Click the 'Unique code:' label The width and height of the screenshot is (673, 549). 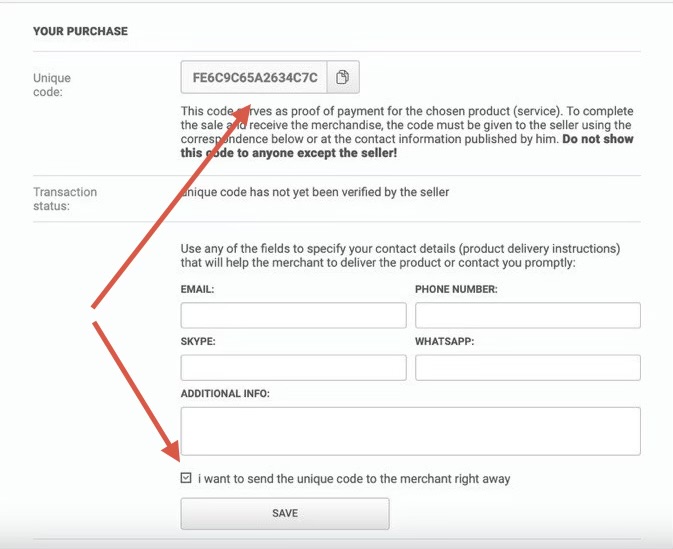coord(51,84)
